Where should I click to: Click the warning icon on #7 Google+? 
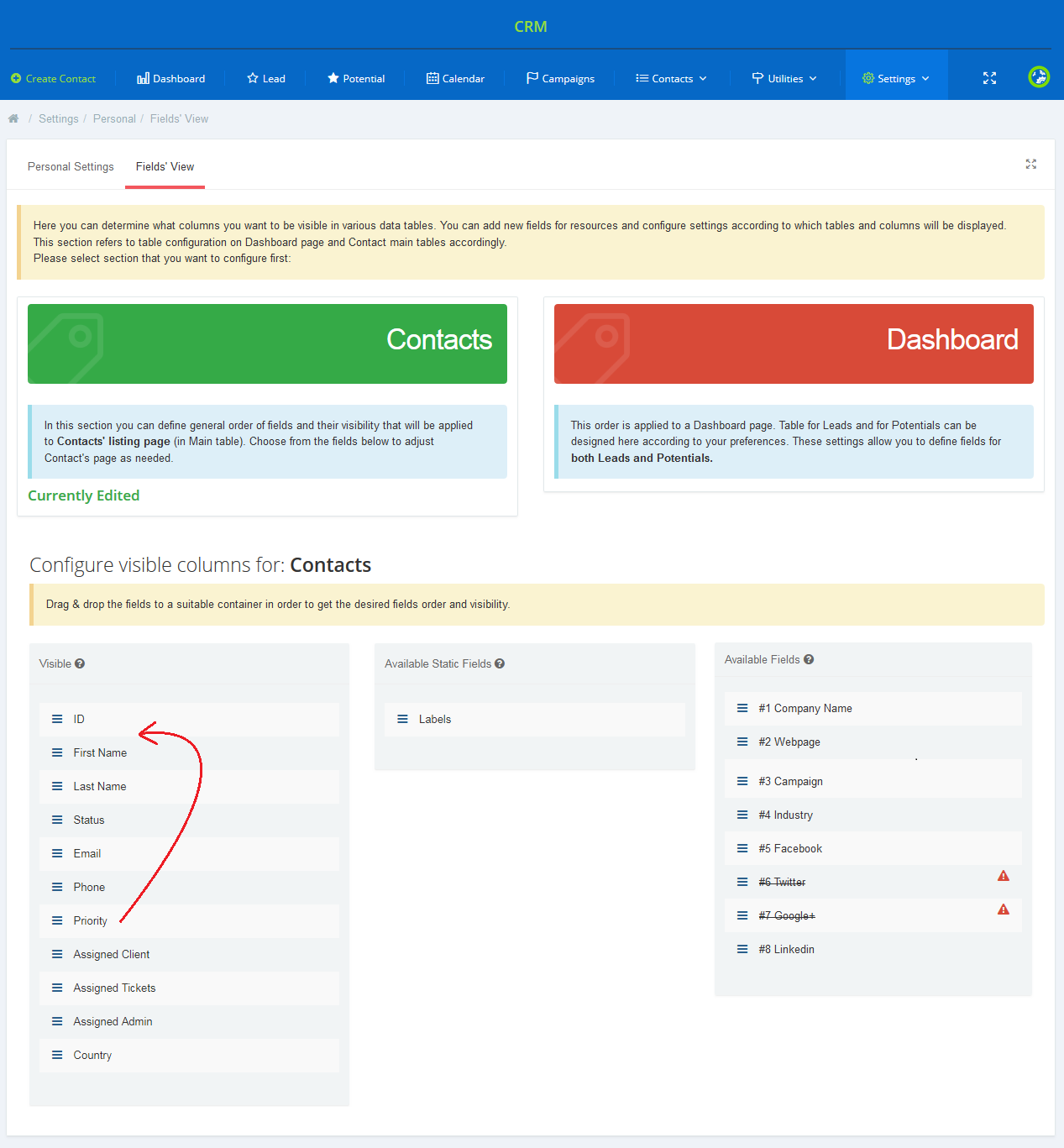point(1004,909)
